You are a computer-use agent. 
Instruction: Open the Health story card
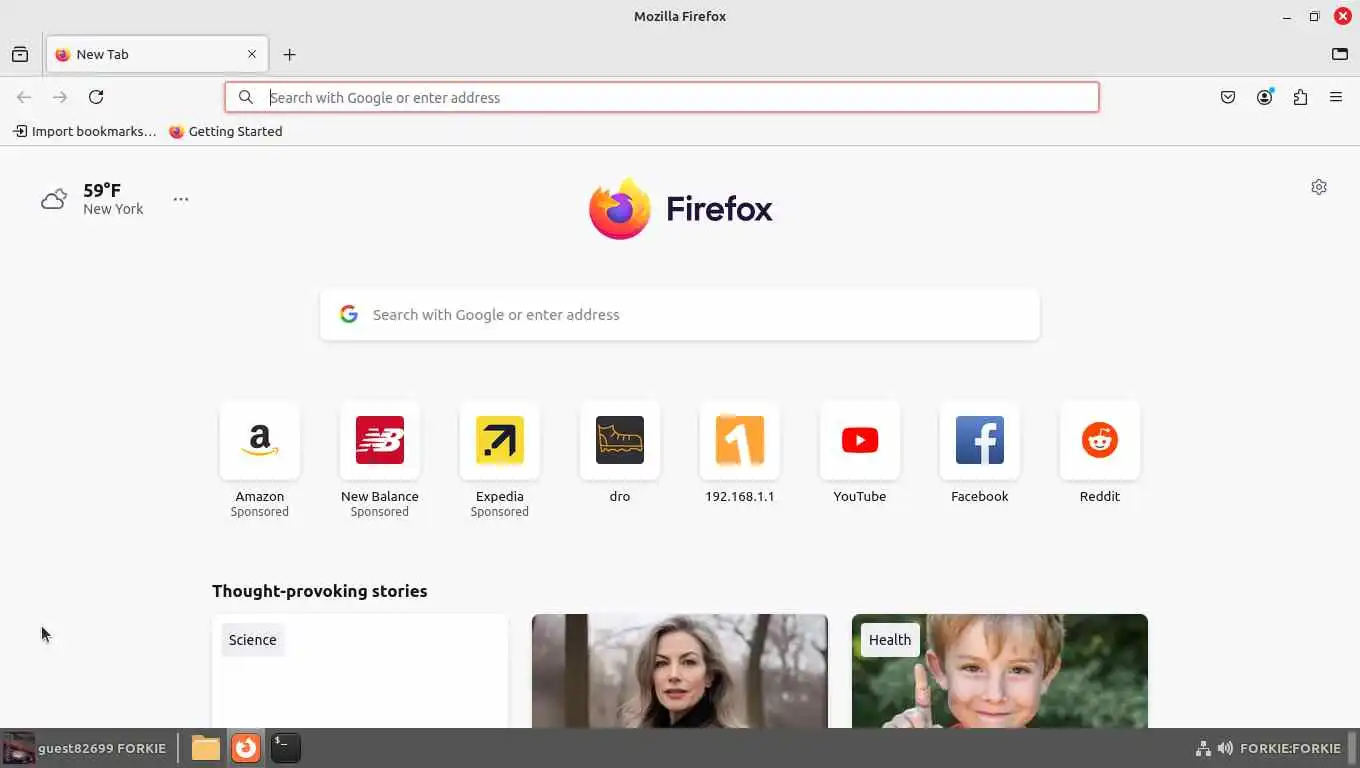point(1000,671)
